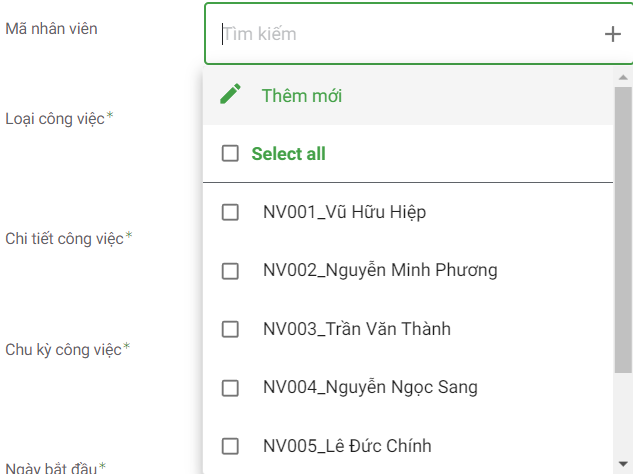Click the plus icon in search field
Image resolution: width=633 pixels, height=474 pixels.
coord(612,34)
